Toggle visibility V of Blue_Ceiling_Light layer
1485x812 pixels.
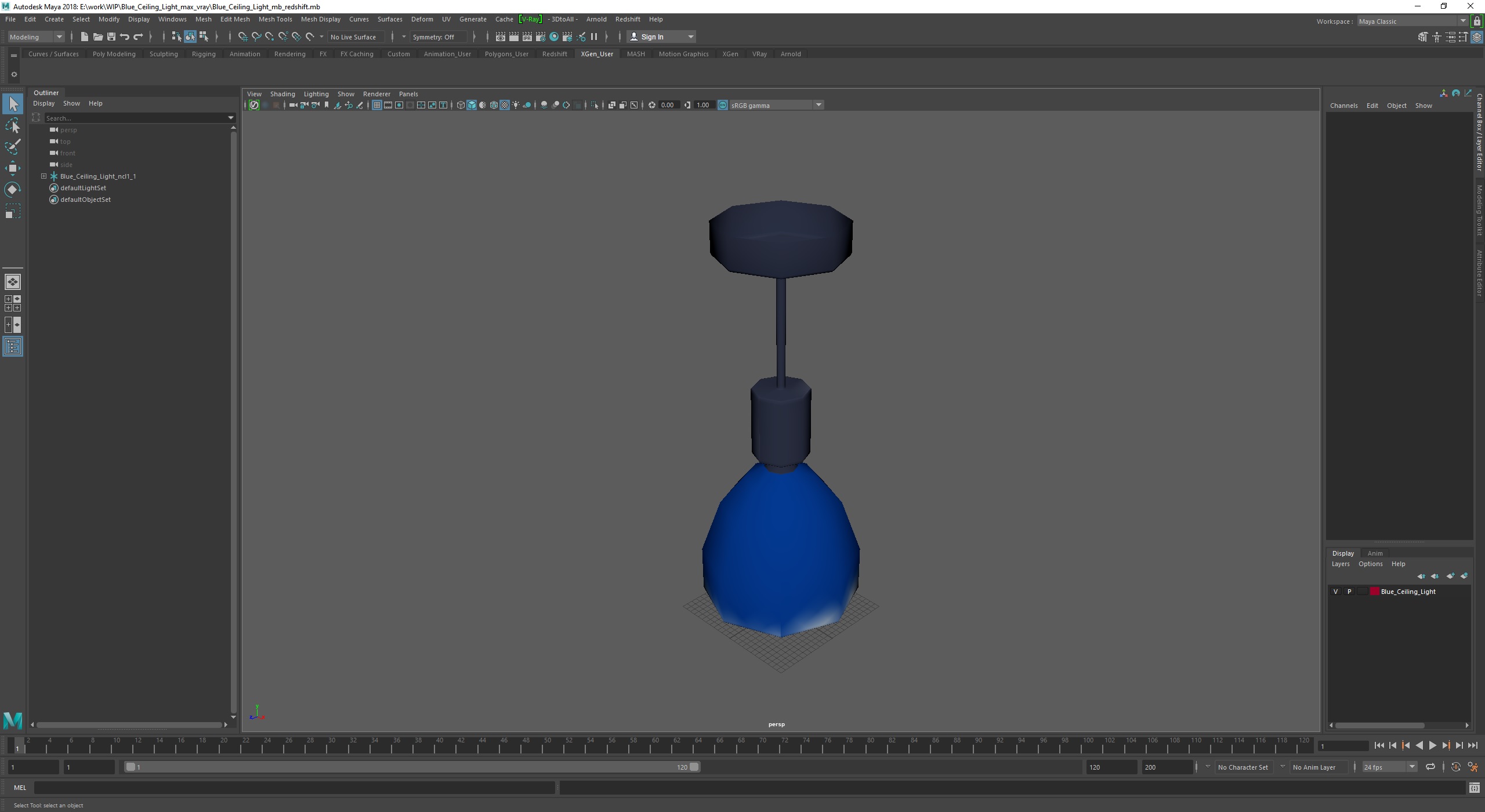point(1335,592)
